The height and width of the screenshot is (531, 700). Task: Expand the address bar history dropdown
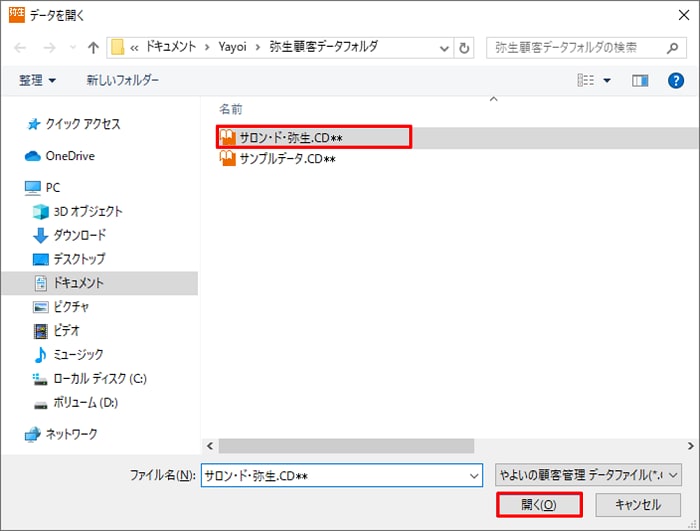(444, 48)
